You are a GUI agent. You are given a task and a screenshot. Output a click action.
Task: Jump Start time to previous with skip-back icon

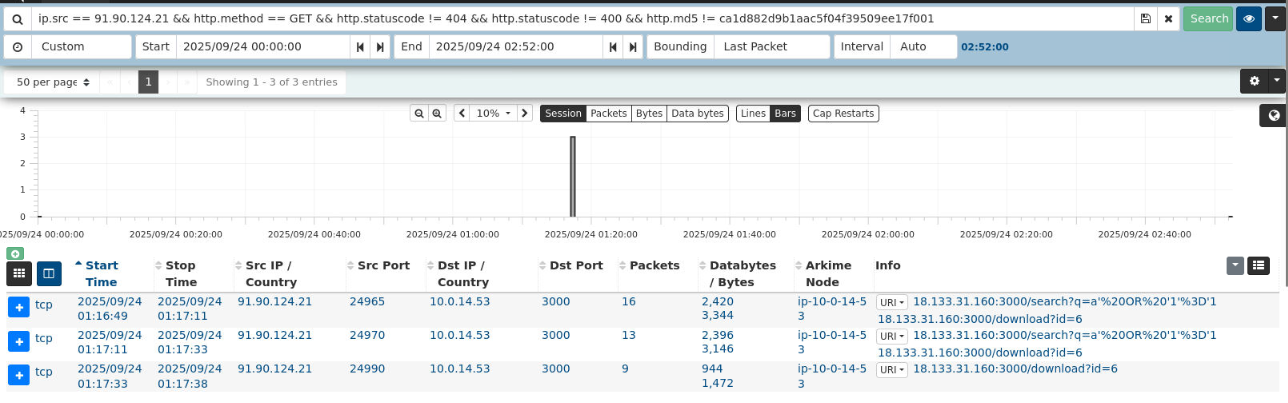coord(360,47)
